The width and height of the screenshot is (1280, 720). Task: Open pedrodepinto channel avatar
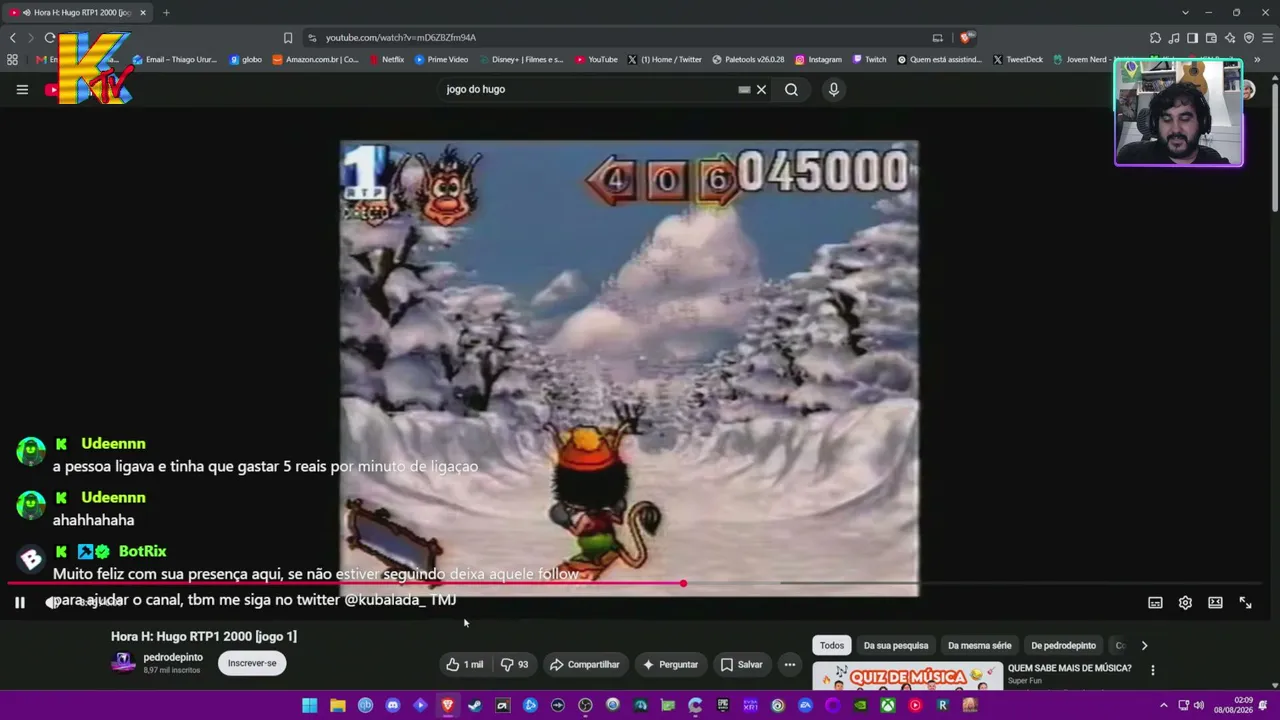[123, 663]
